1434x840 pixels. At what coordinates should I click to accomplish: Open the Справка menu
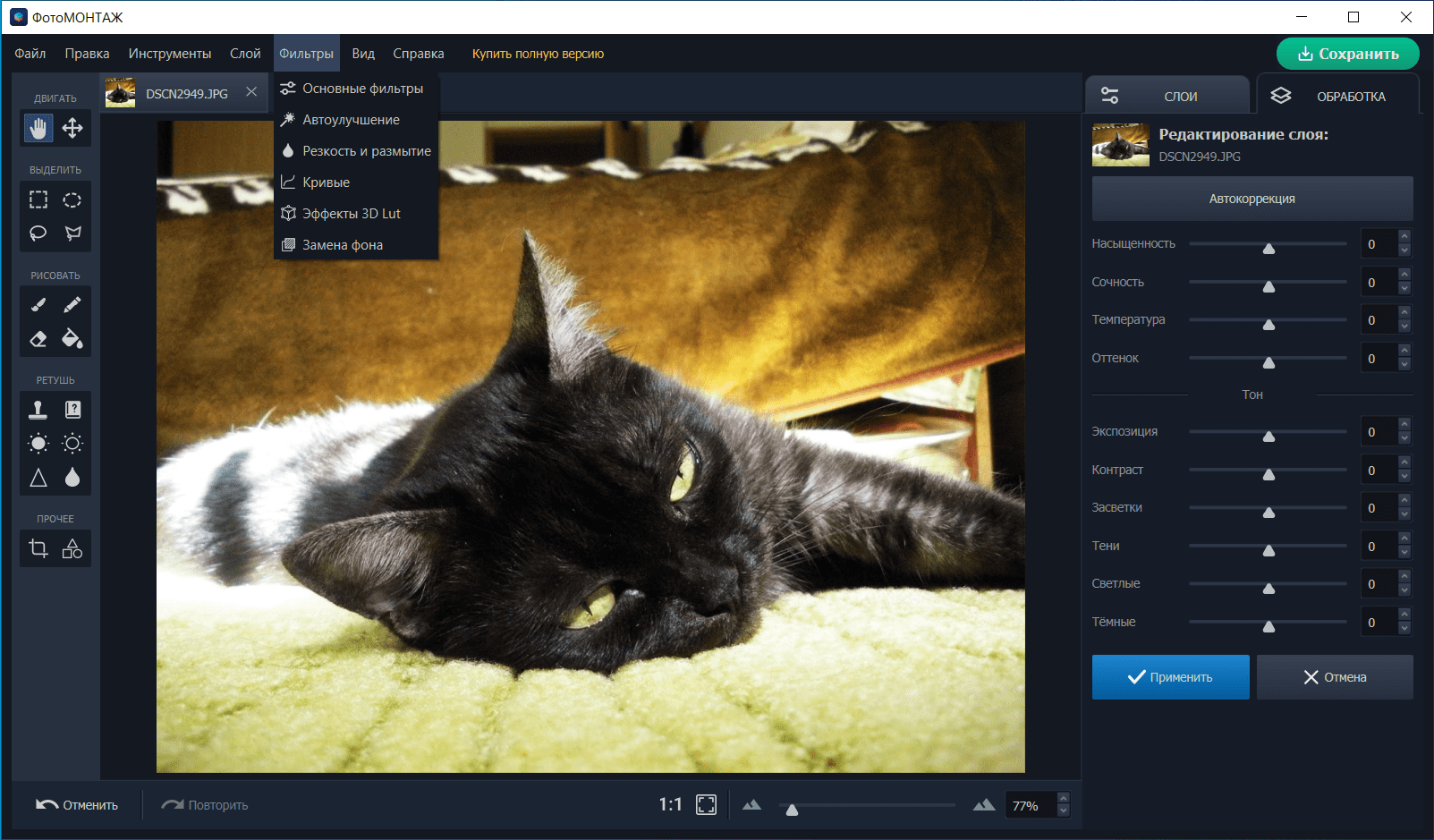coord(419,54)
